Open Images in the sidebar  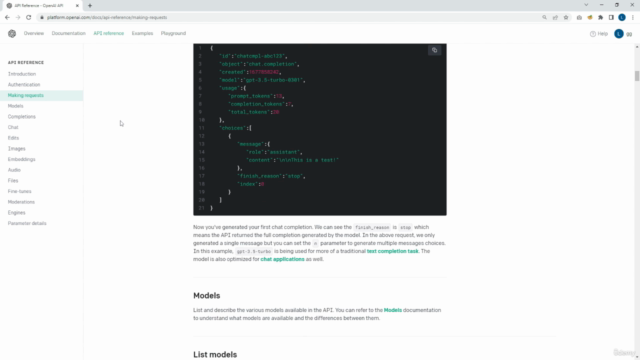pyautogui.click(x=16, y=149)
